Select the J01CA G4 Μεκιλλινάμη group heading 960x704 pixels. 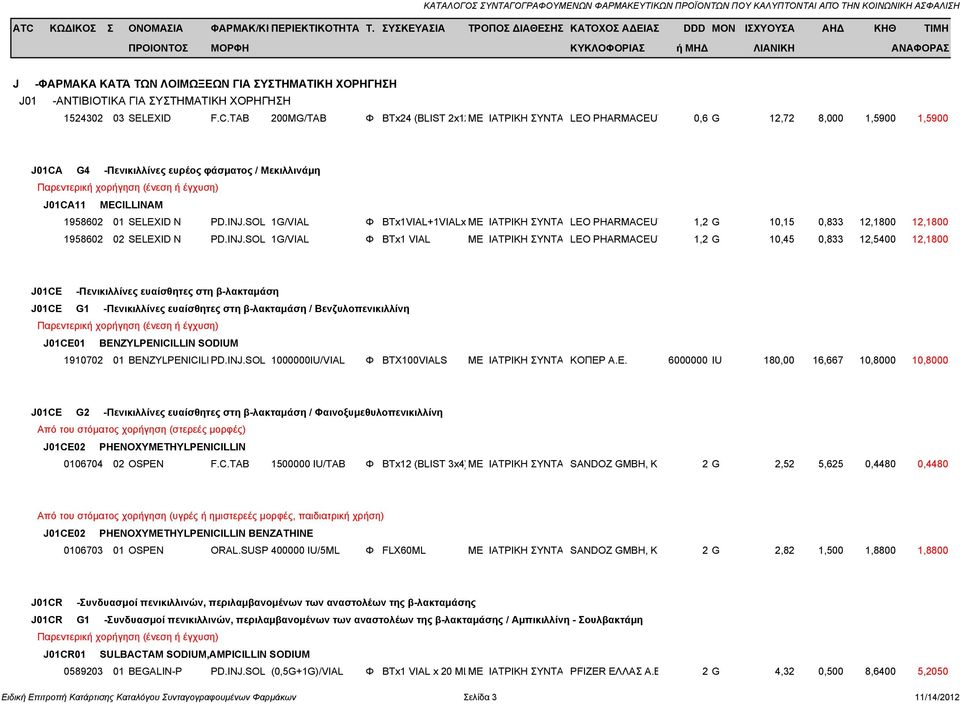pos(176,170)
